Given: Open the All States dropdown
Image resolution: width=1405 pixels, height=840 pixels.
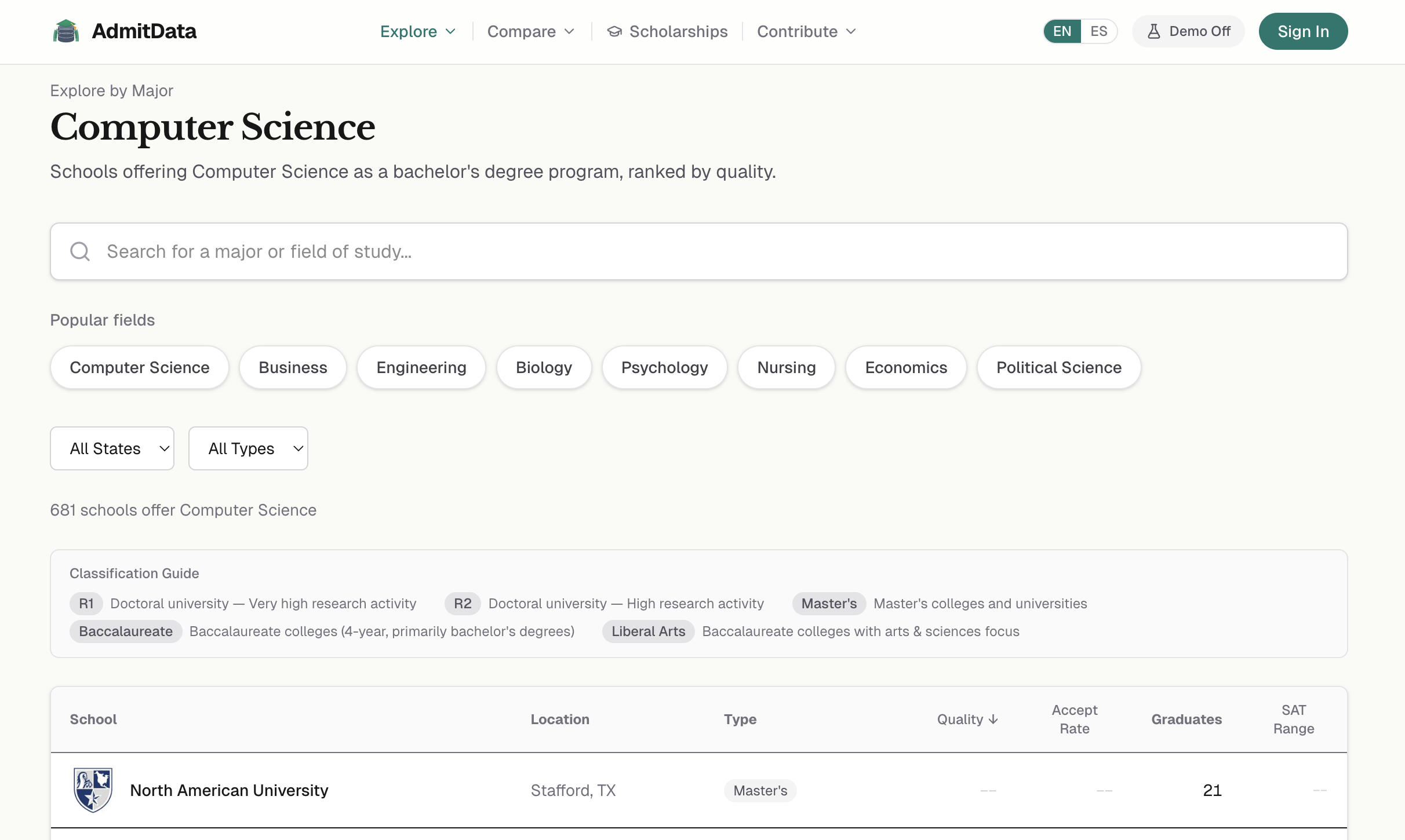Looking at the screenshot, I should [112, 448].
